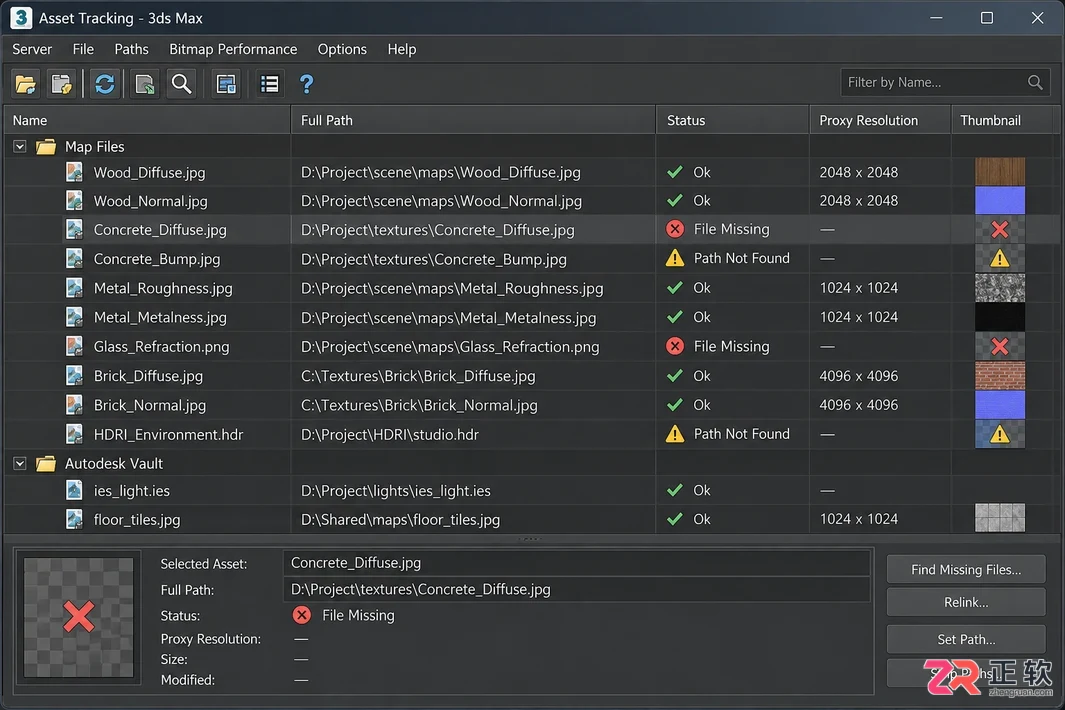
Task: Click the folder with pencil toolbar icon
Action: [62, 84]
